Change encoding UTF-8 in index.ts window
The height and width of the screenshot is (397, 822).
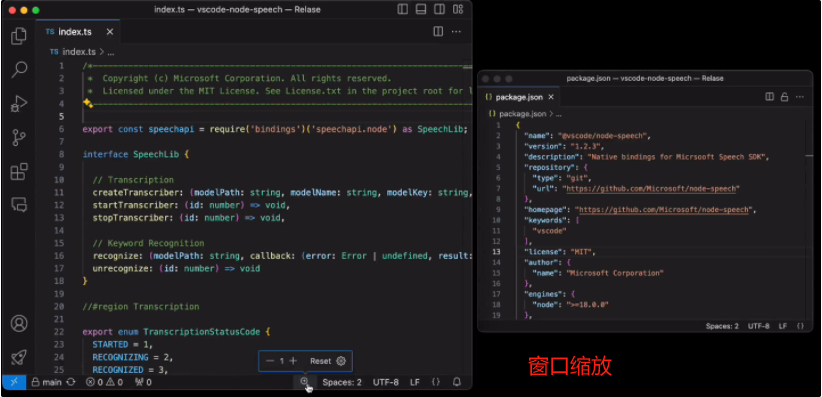(x=386, y=382)
